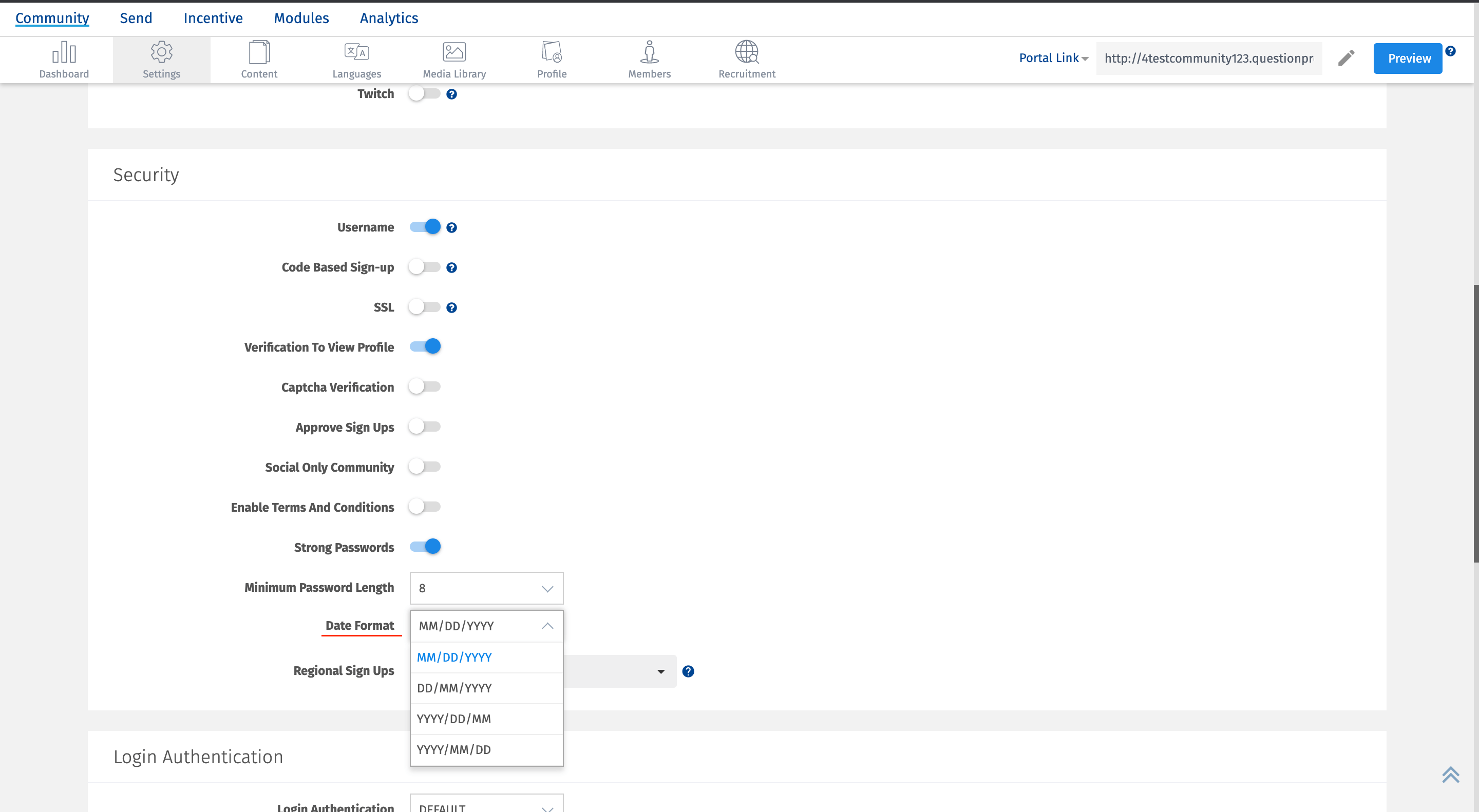Expand the Portal Link dropdown
Image resolution: width=1479 pixels, height=812 pixels.
(1054, 58)
